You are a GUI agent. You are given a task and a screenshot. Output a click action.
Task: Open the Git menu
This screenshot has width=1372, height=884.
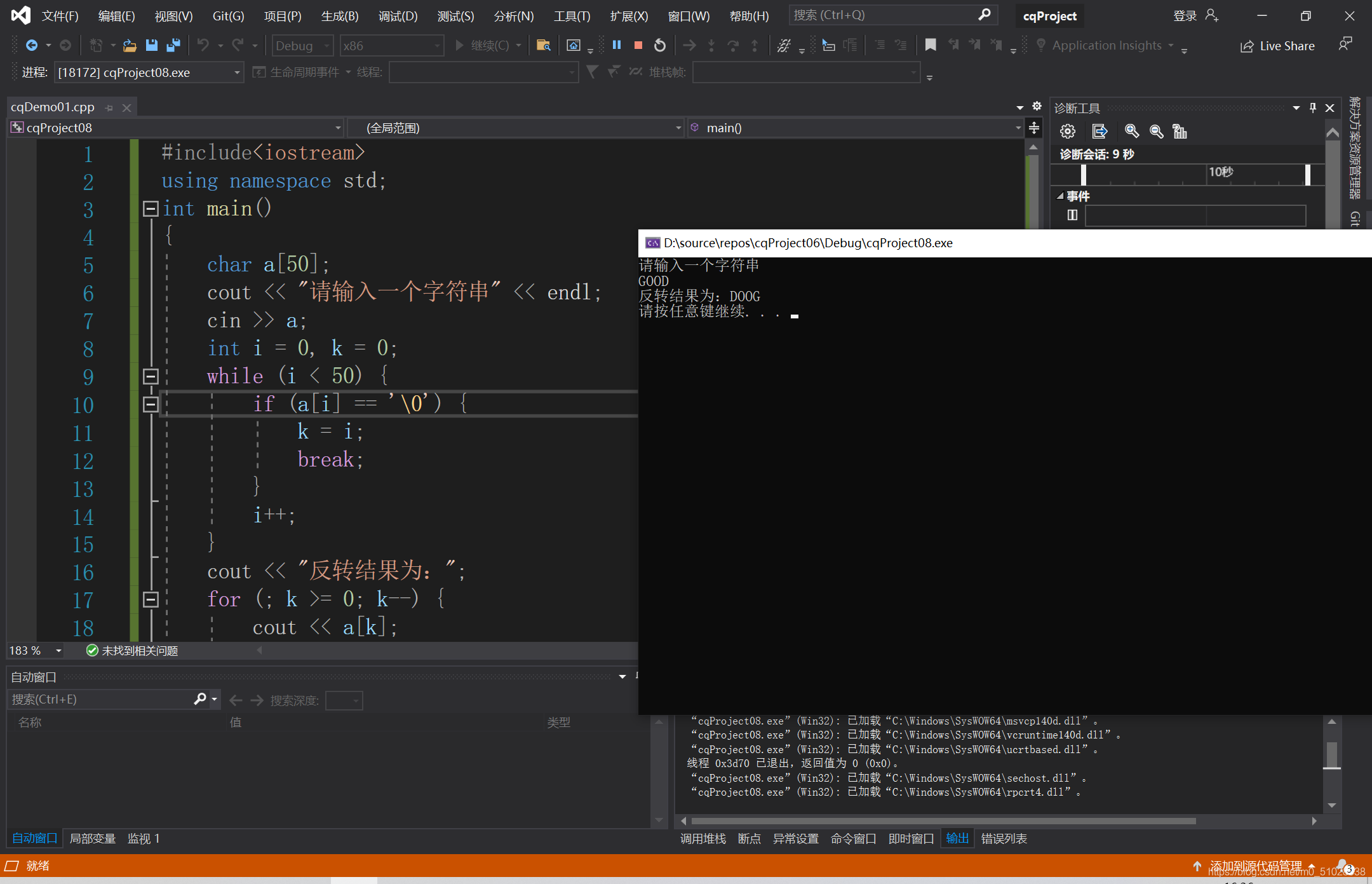coord(228,16)
